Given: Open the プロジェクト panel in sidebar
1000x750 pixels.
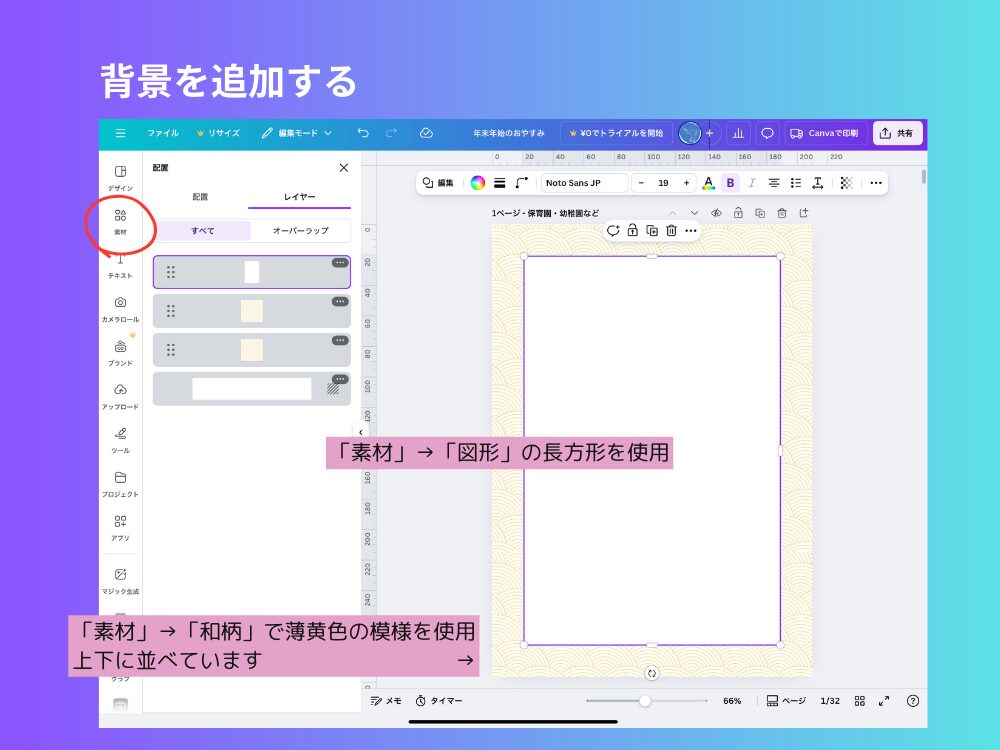Looking at the screenshot, I should point(120,482).
